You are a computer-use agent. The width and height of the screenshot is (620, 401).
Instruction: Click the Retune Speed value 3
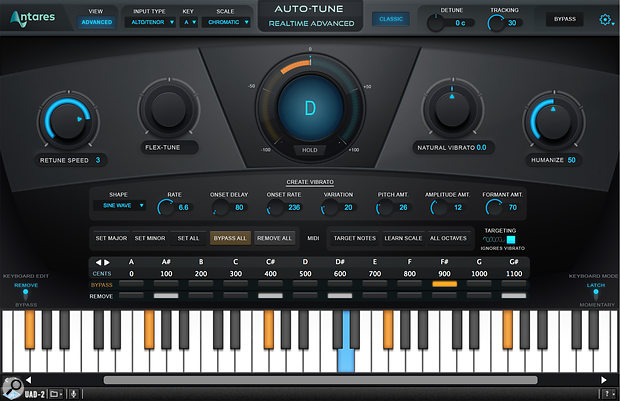pyautogui.click(x=98, y=160)
